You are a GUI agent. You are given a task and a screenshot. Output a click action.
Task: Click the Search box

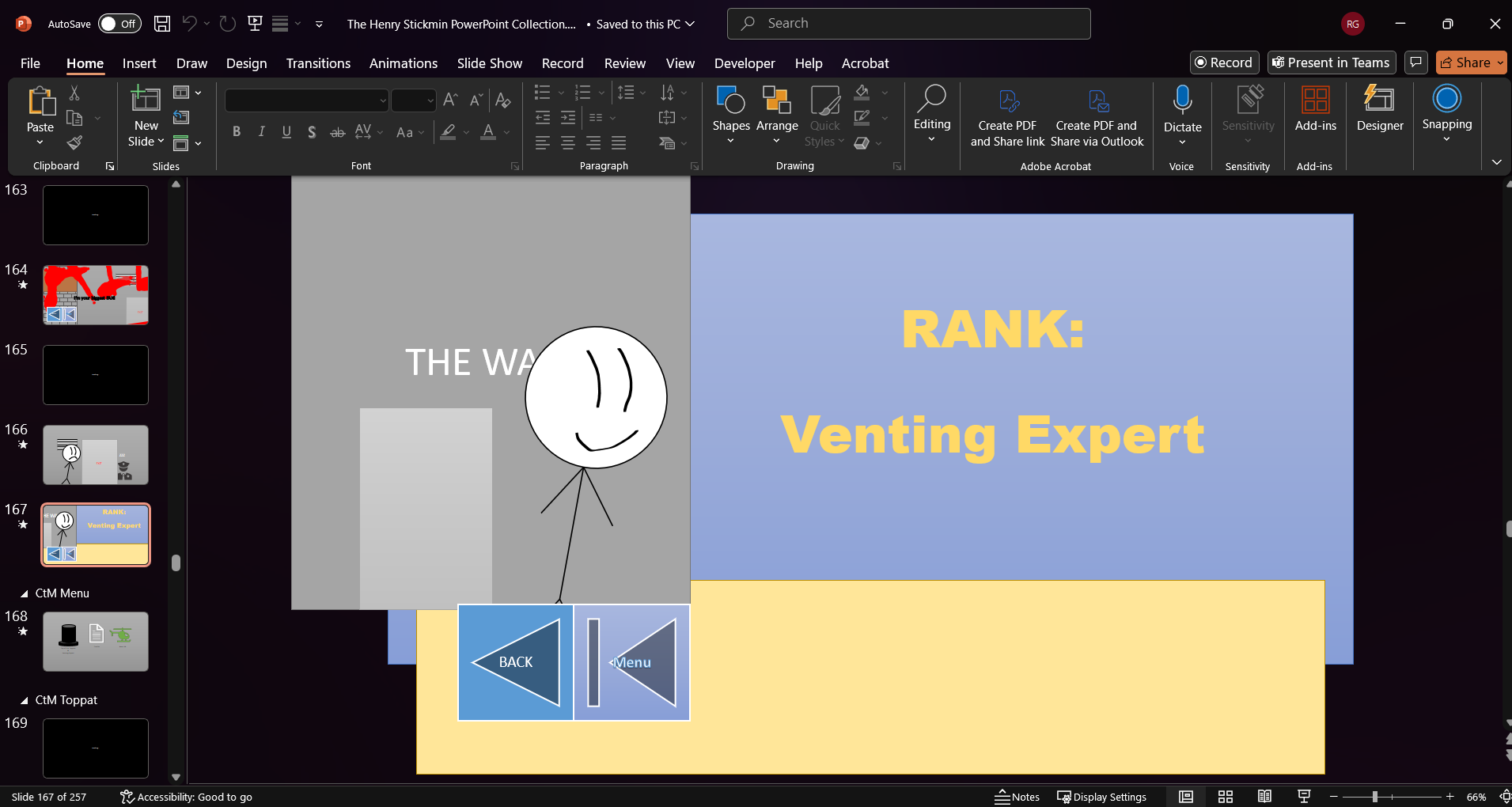click(x=908, y=24)
